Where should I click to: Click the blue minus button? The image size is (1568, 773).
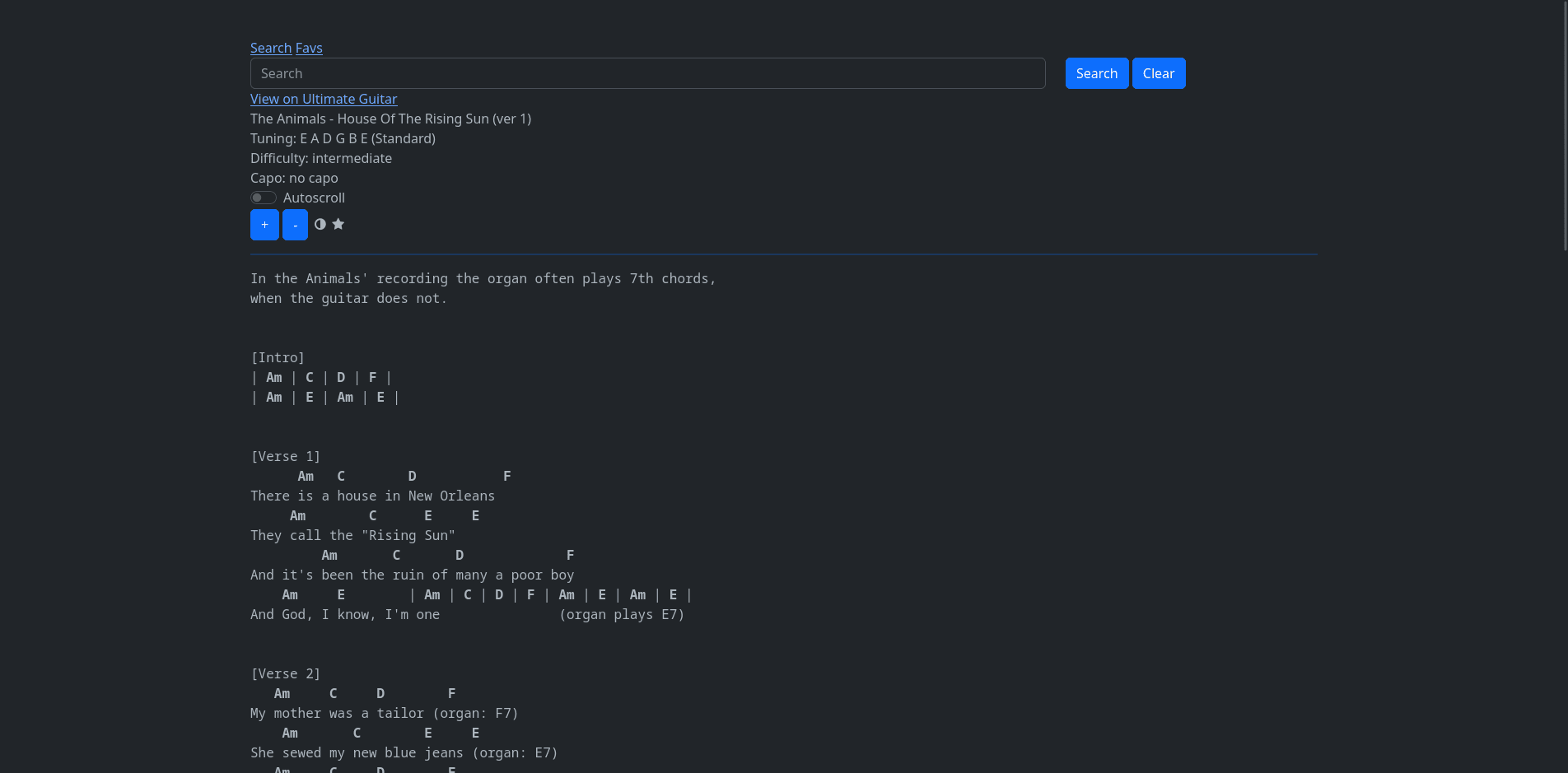(295, 225)
